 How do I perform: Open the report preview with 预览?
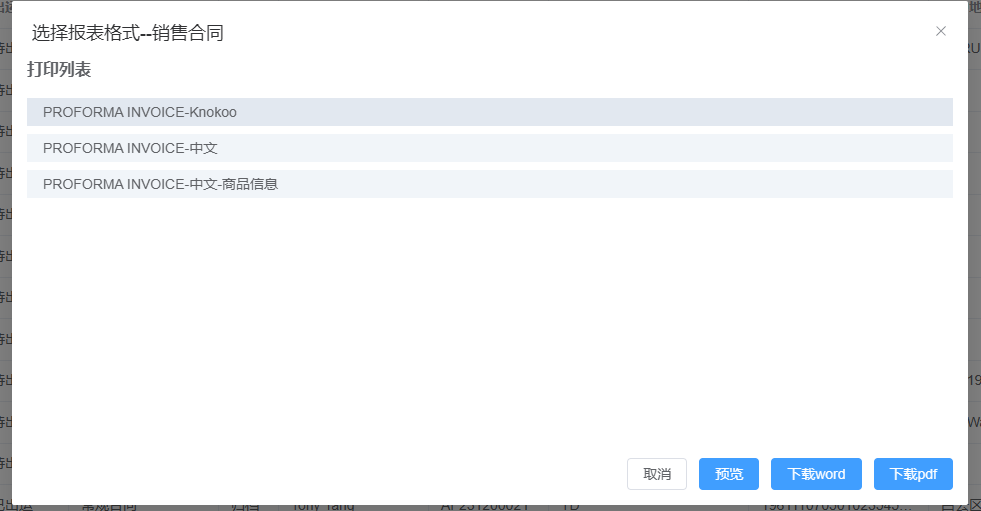(729, 474)
